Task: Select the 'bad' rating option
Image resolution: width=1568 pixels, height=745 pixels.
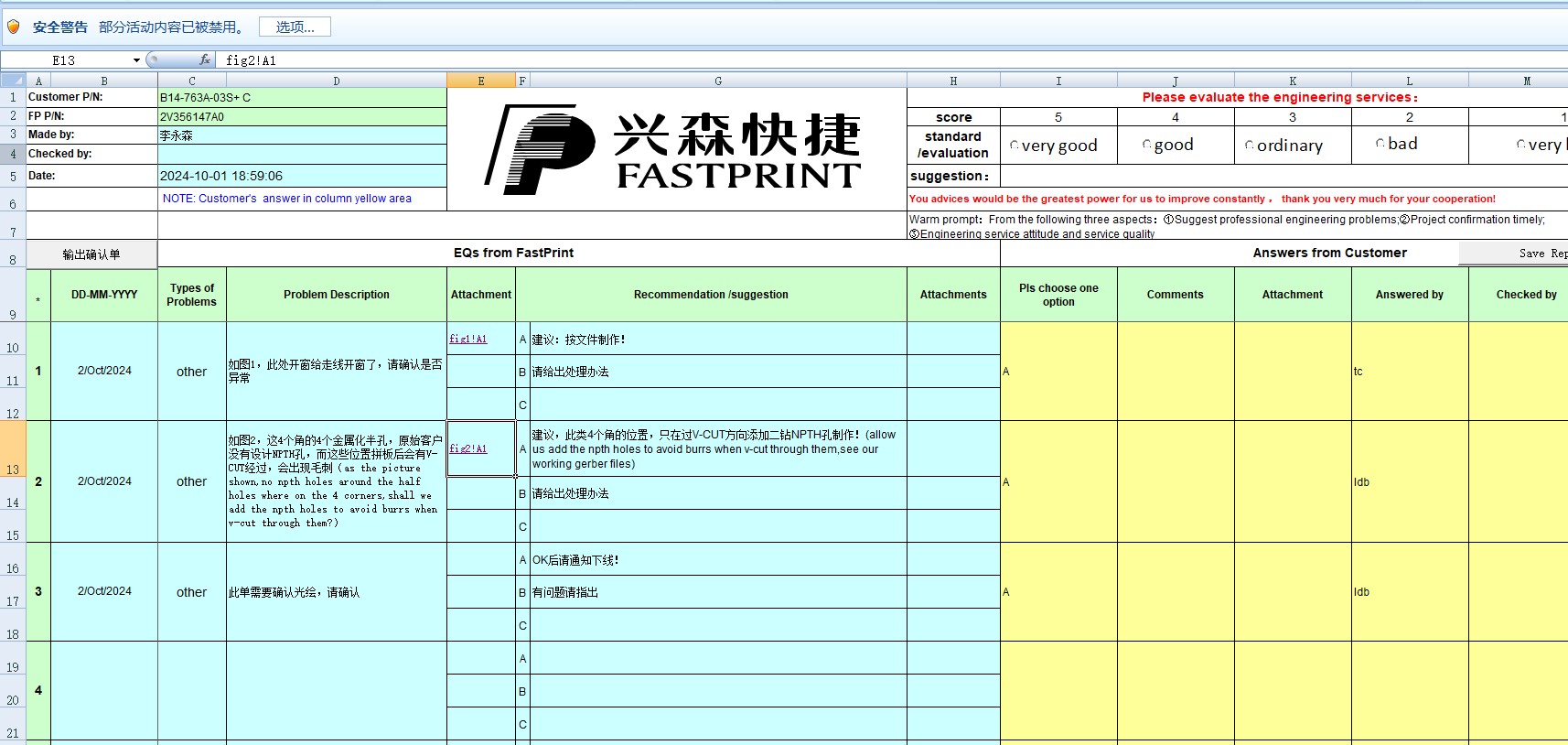Action: (x=1380, y=144)
